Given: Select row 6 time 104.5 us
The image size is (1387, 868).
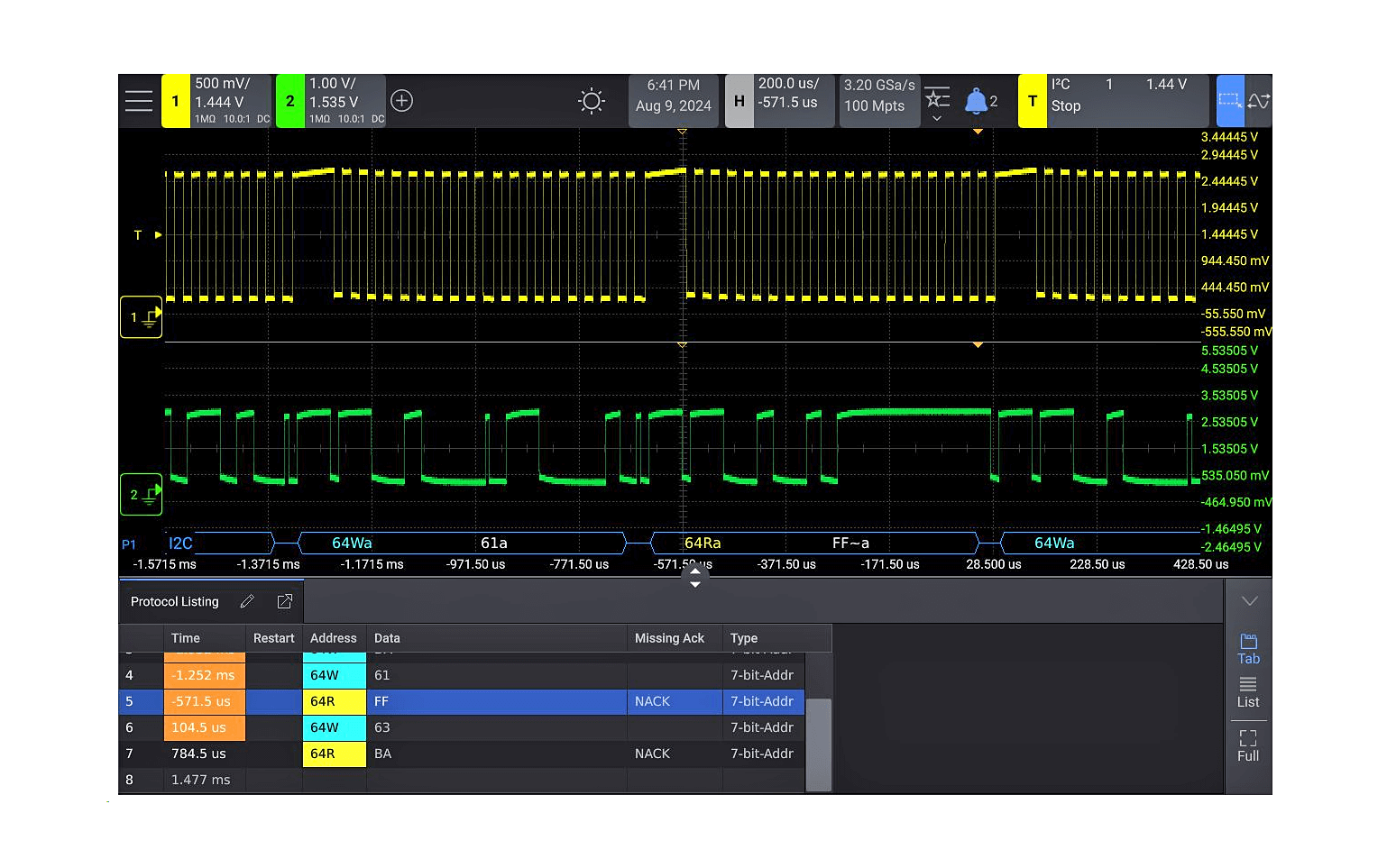Looking at the screenshot, I should (x=204, y=727).
